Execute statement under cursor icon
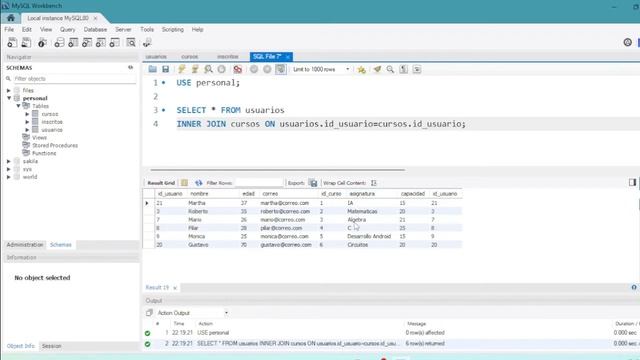 pyautogui.click(x=195, y=69)
